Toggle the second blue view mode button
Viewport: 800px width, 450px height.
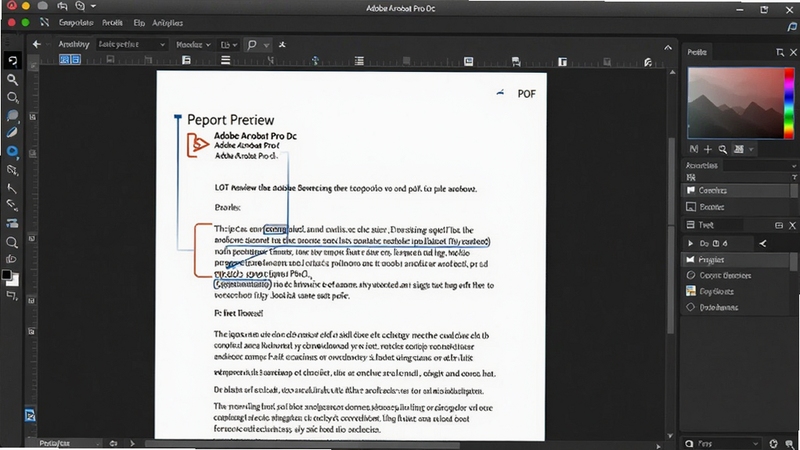[76, 59]
